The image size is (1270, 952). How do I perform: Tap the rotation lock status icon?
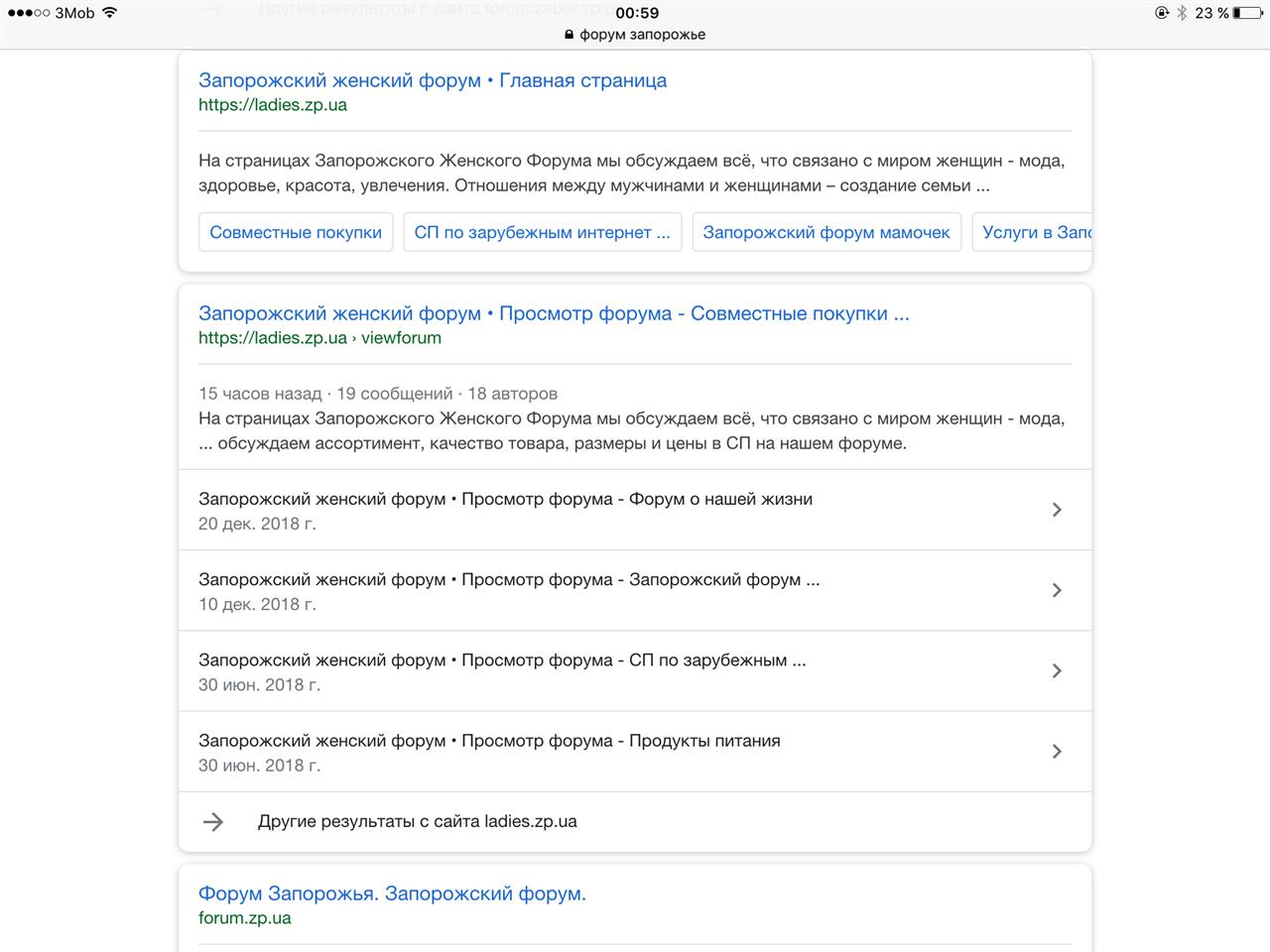1162,13
